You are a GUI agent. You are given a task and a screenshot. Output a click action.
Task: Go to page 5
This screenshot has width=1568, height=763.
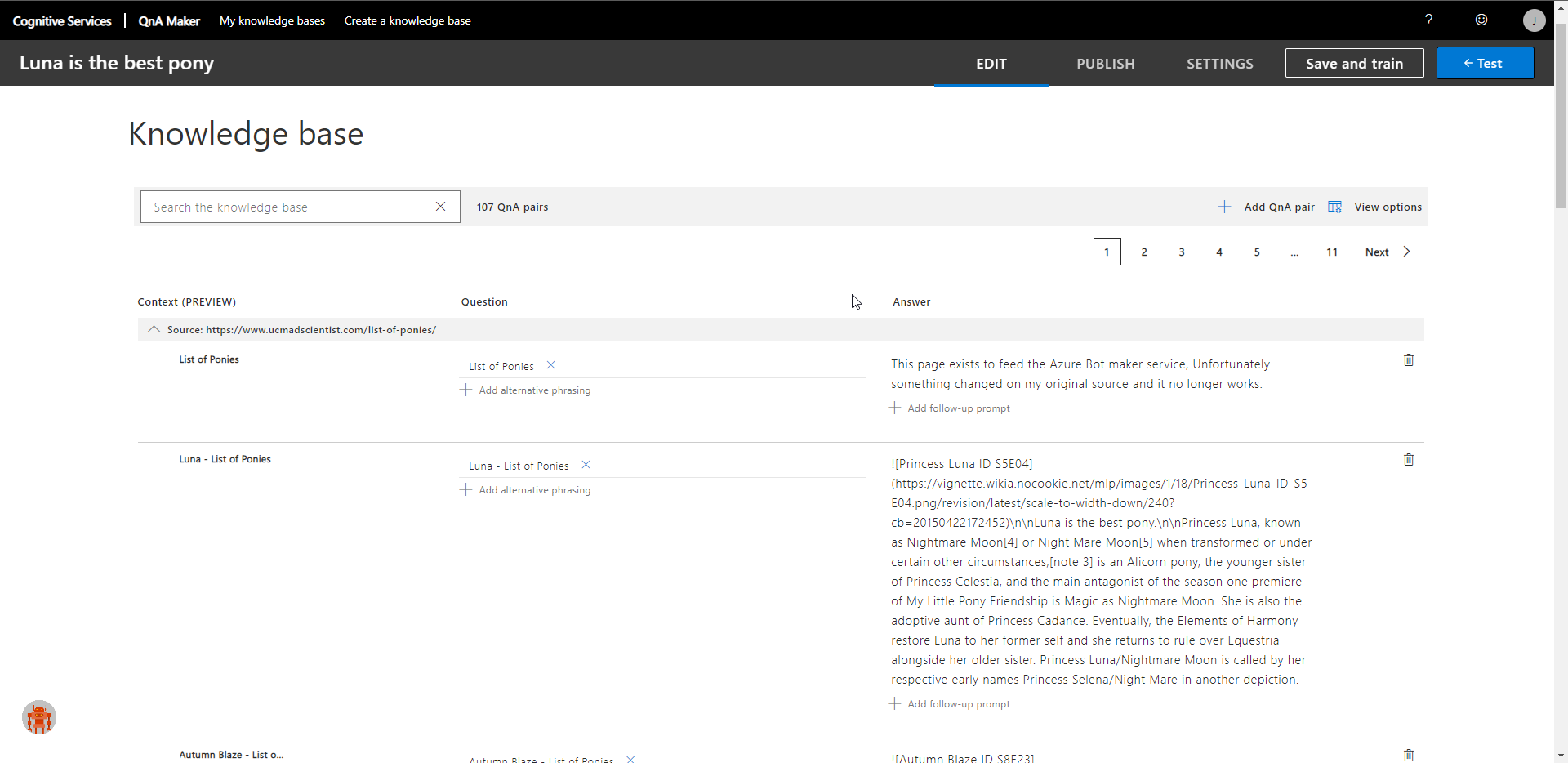(x=1257, y=252)
